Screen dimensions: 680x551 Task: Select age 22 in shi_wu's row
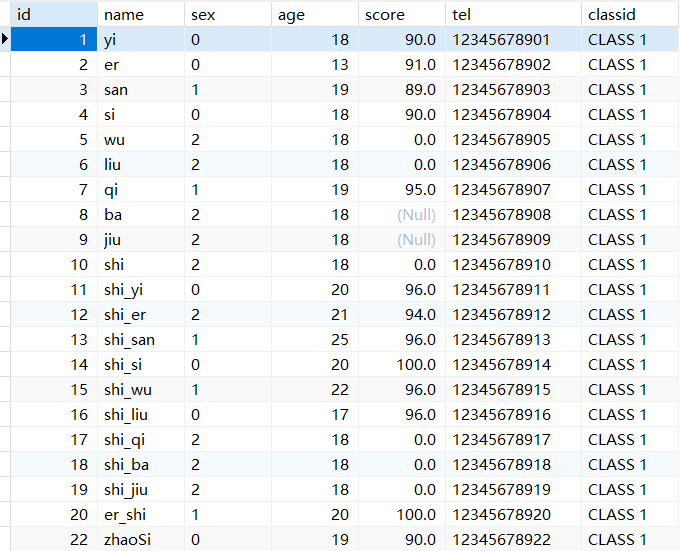coord(315,390)
